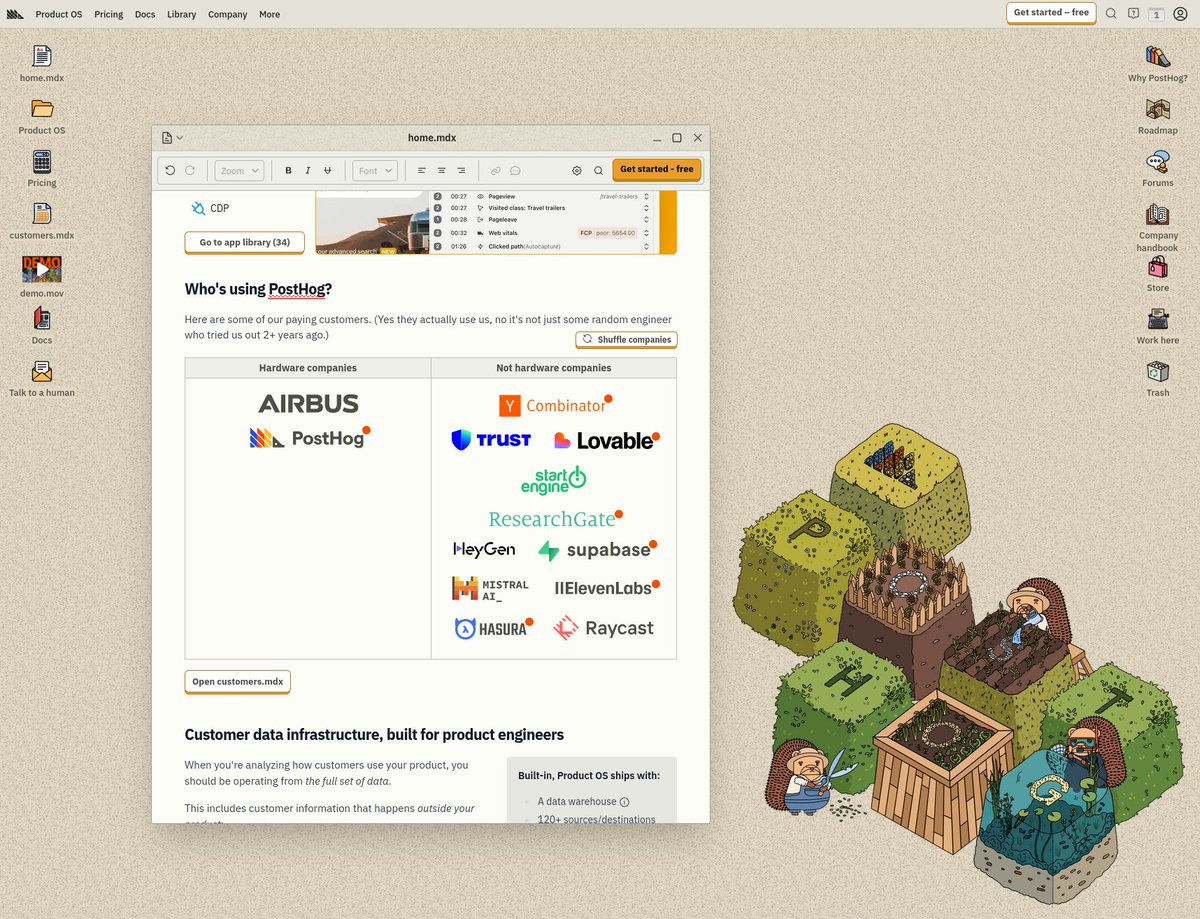The height and width of the screenshot is (919, 1200).
Task: Align text right in editor toolbar
Action: point(461,171)
